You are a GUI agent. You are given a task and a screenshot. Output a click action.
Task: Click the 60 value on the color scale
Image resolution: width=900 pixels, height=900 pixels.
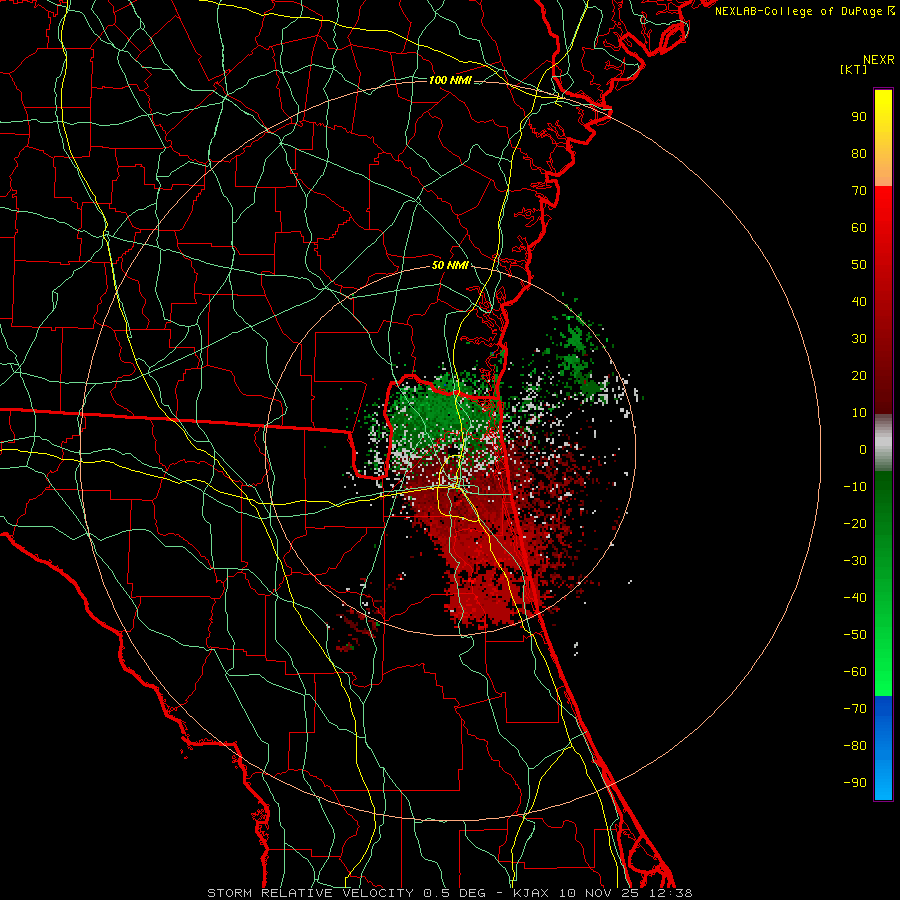tap(859, 228)
